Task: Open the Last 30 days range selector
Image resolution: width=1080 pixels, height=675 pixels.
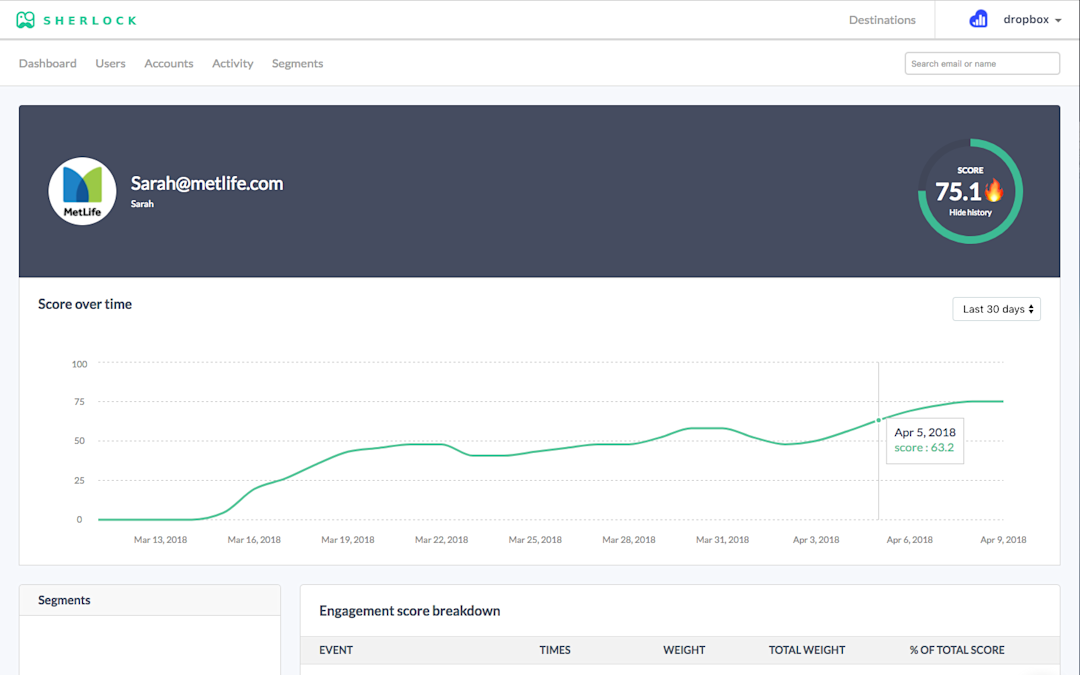Action: (x=997, y=309)
